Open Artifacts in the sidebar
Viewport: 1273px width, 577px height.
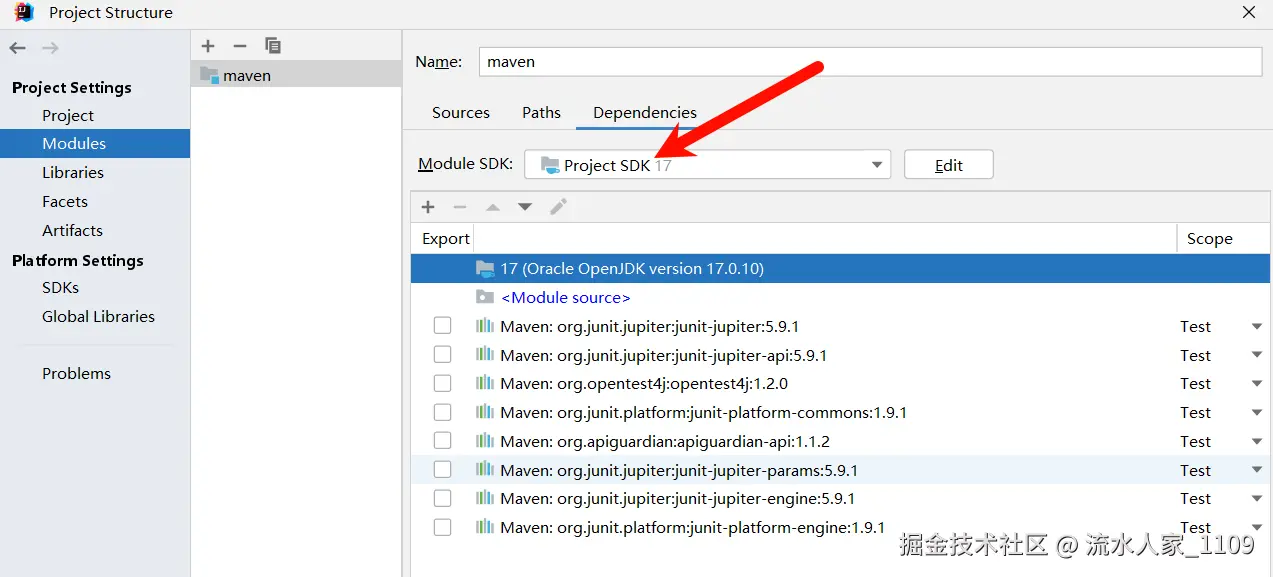[72, 230]
